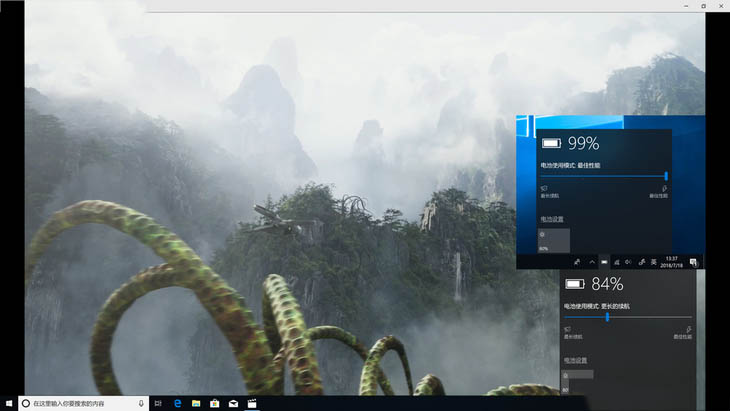730x411 pixels.
Task: Close the photo viewer window
Action: coord(721,6)
